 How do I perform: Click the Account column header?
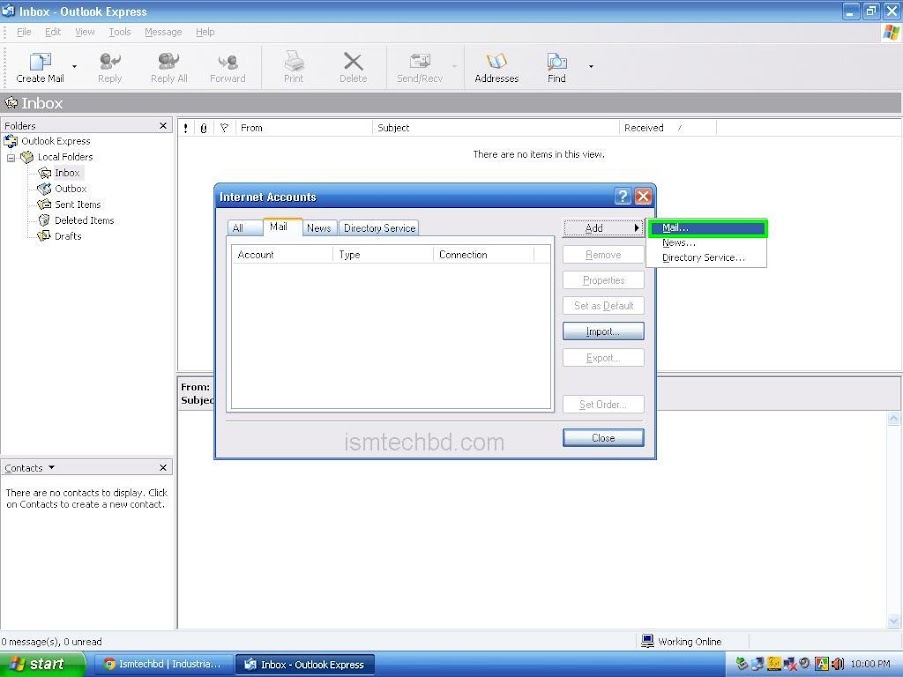(282, 255)
